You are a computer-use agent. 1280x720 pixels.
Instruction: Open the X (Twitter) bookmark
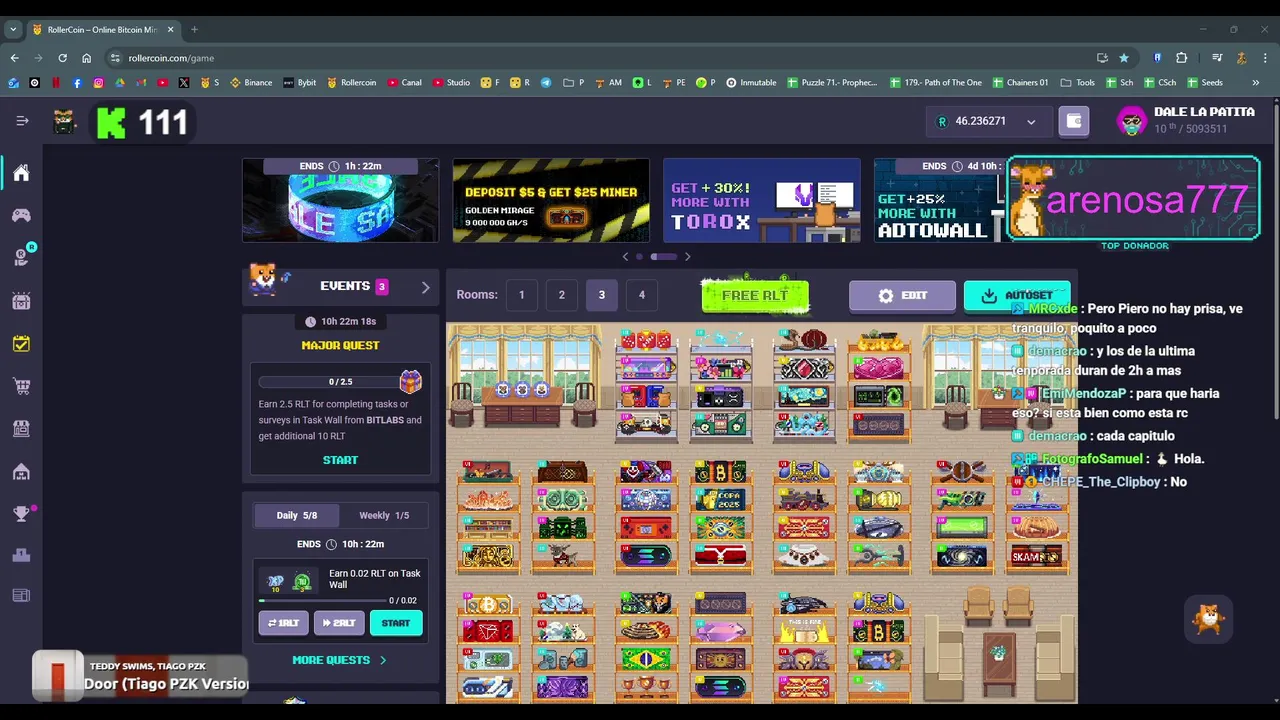coord(184,83)
